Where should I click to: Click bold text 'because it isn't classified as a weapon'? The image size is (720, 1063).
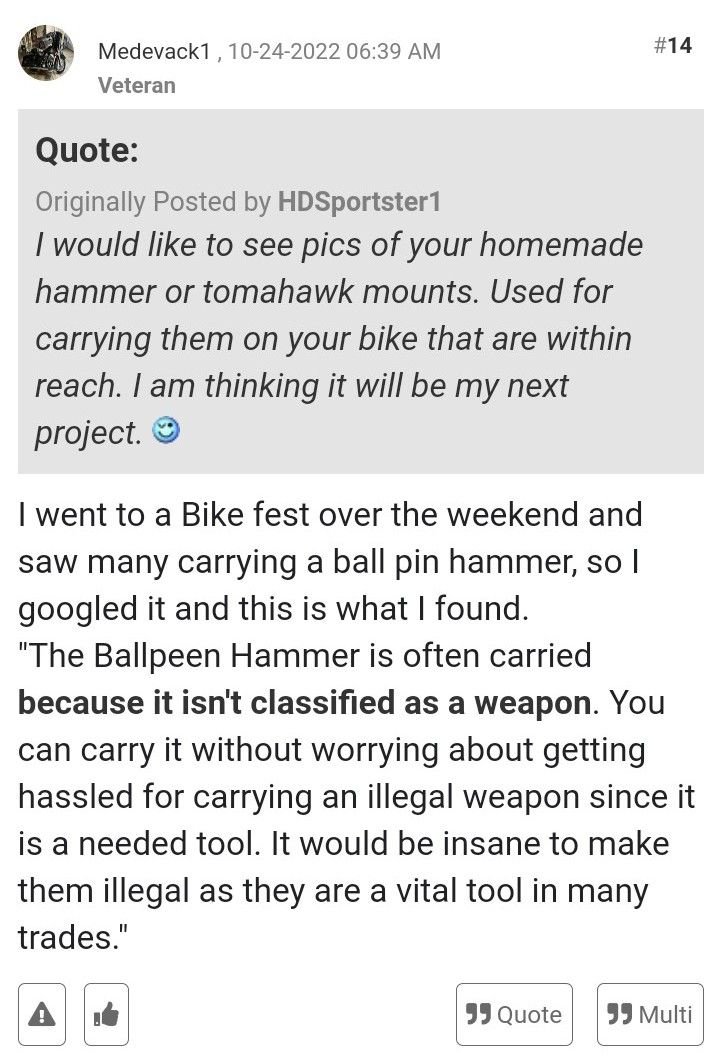pos(304,703)
